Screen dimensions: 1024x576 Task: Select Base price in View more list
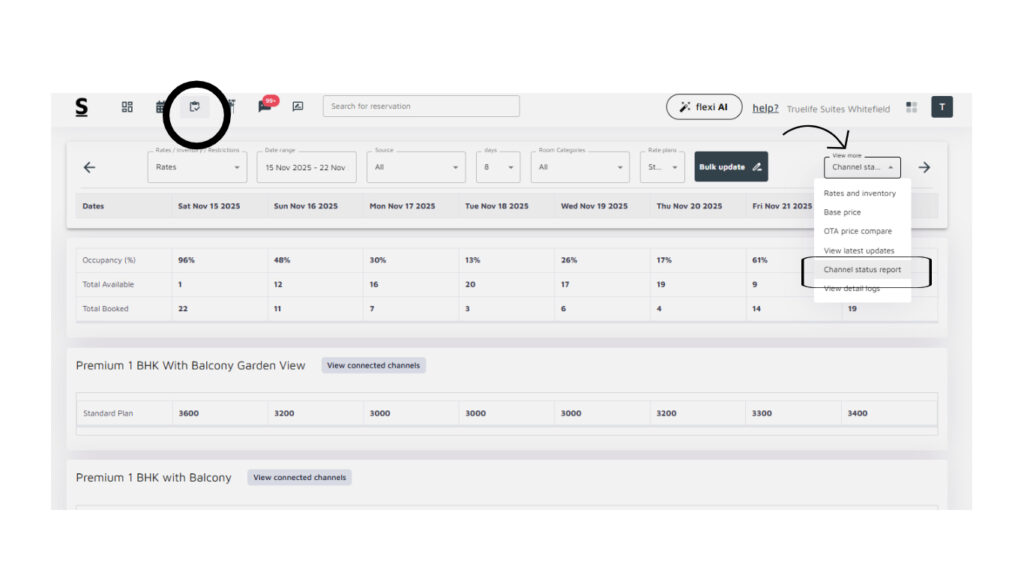coord(842,212)
